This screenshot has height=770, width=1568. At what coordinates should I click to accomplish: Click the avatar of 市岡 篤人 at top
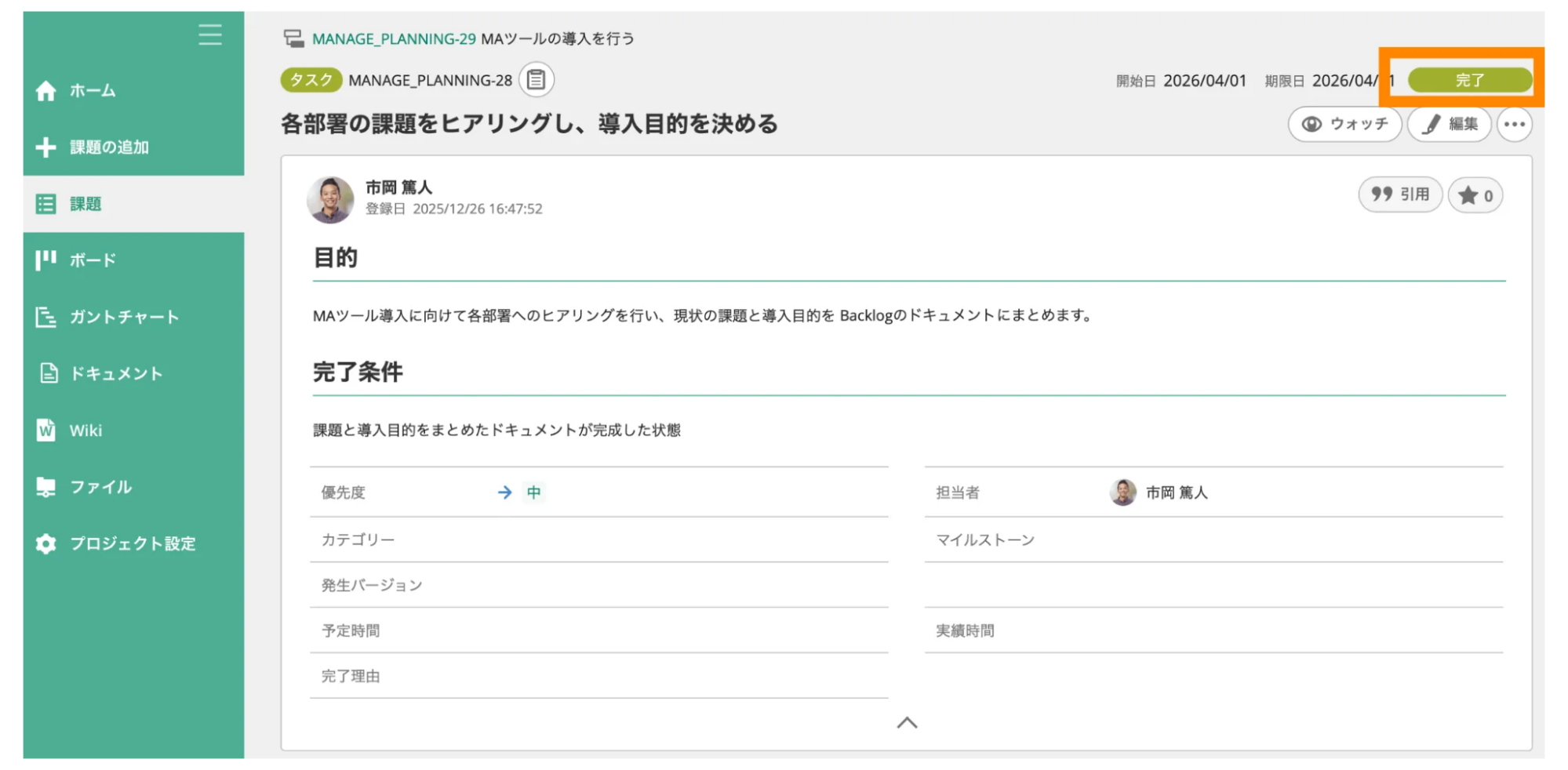330,199
